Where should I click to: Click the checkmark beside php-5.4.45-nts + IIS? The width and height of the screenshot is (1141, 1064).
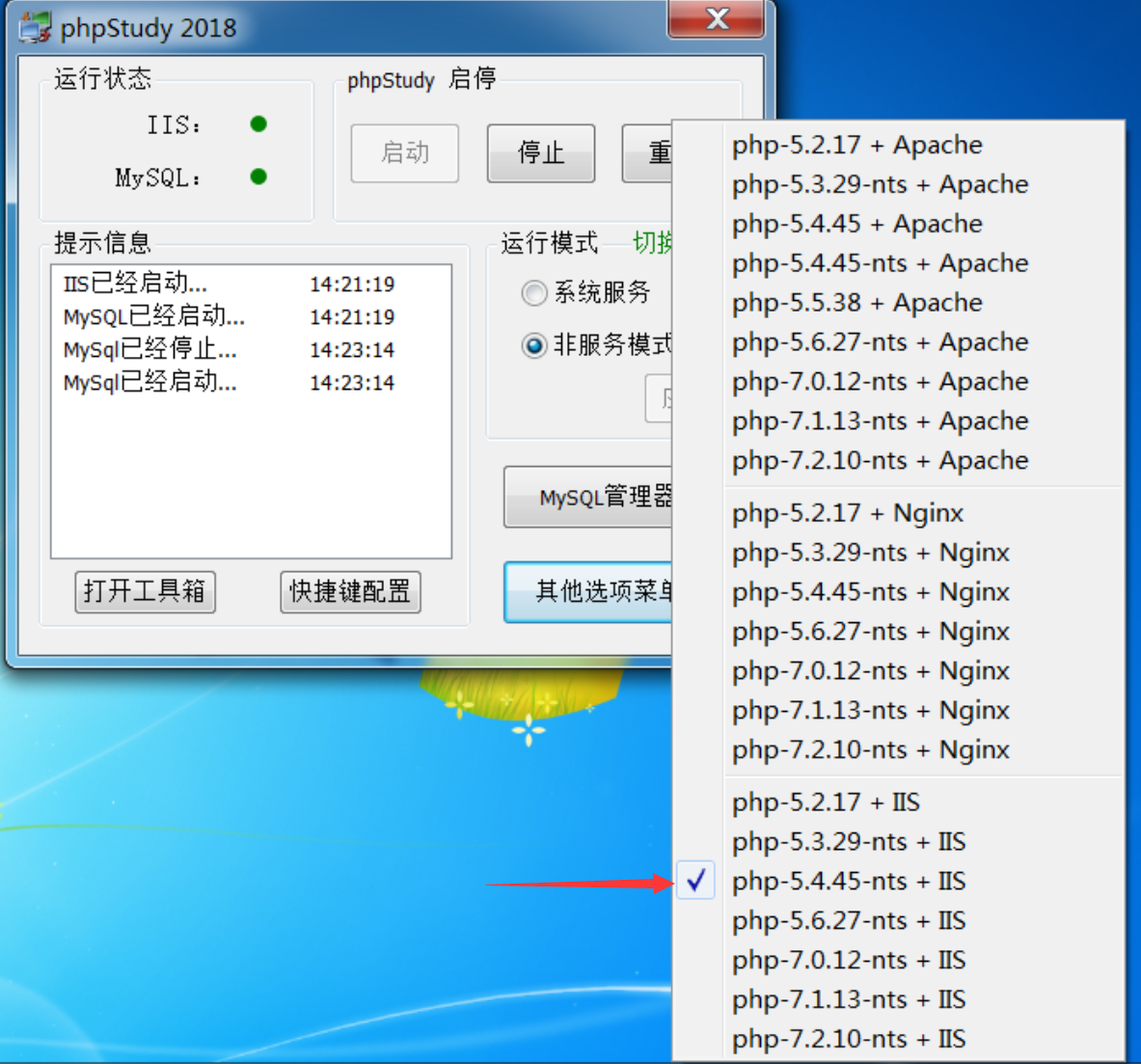[x=696, y=881]
